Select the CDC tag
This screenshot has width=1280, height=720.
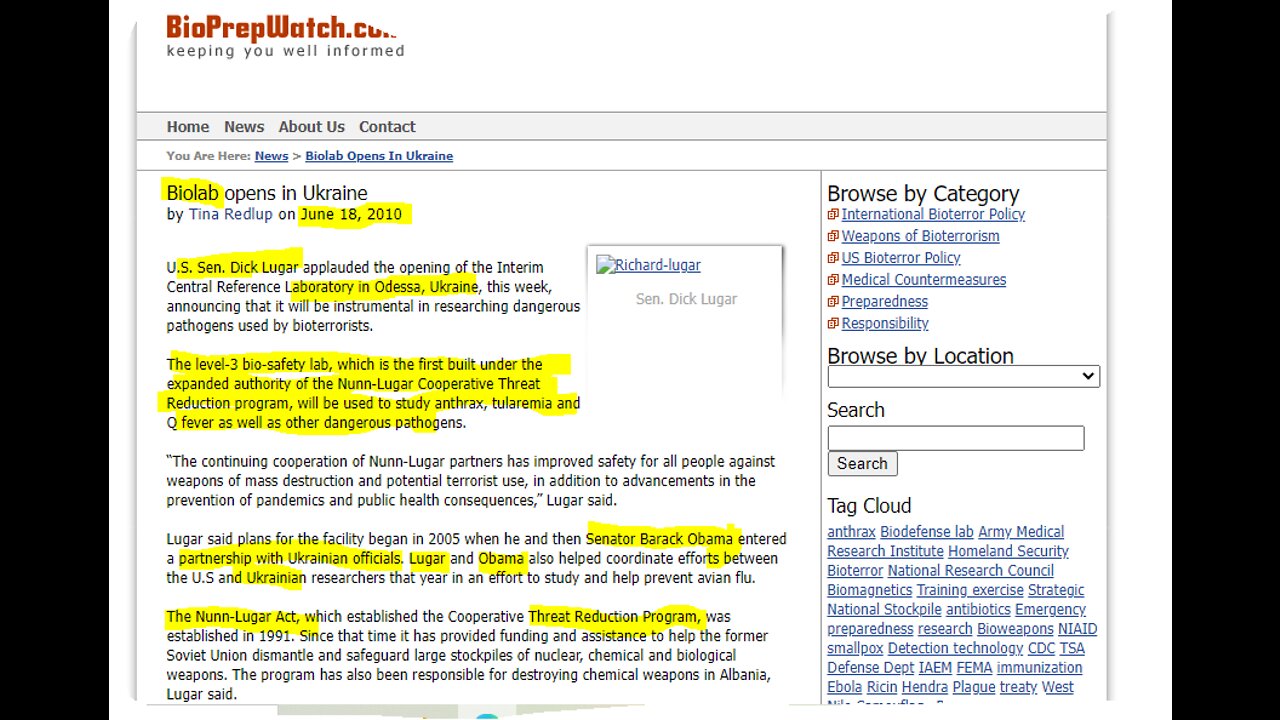pos(1041,648)
